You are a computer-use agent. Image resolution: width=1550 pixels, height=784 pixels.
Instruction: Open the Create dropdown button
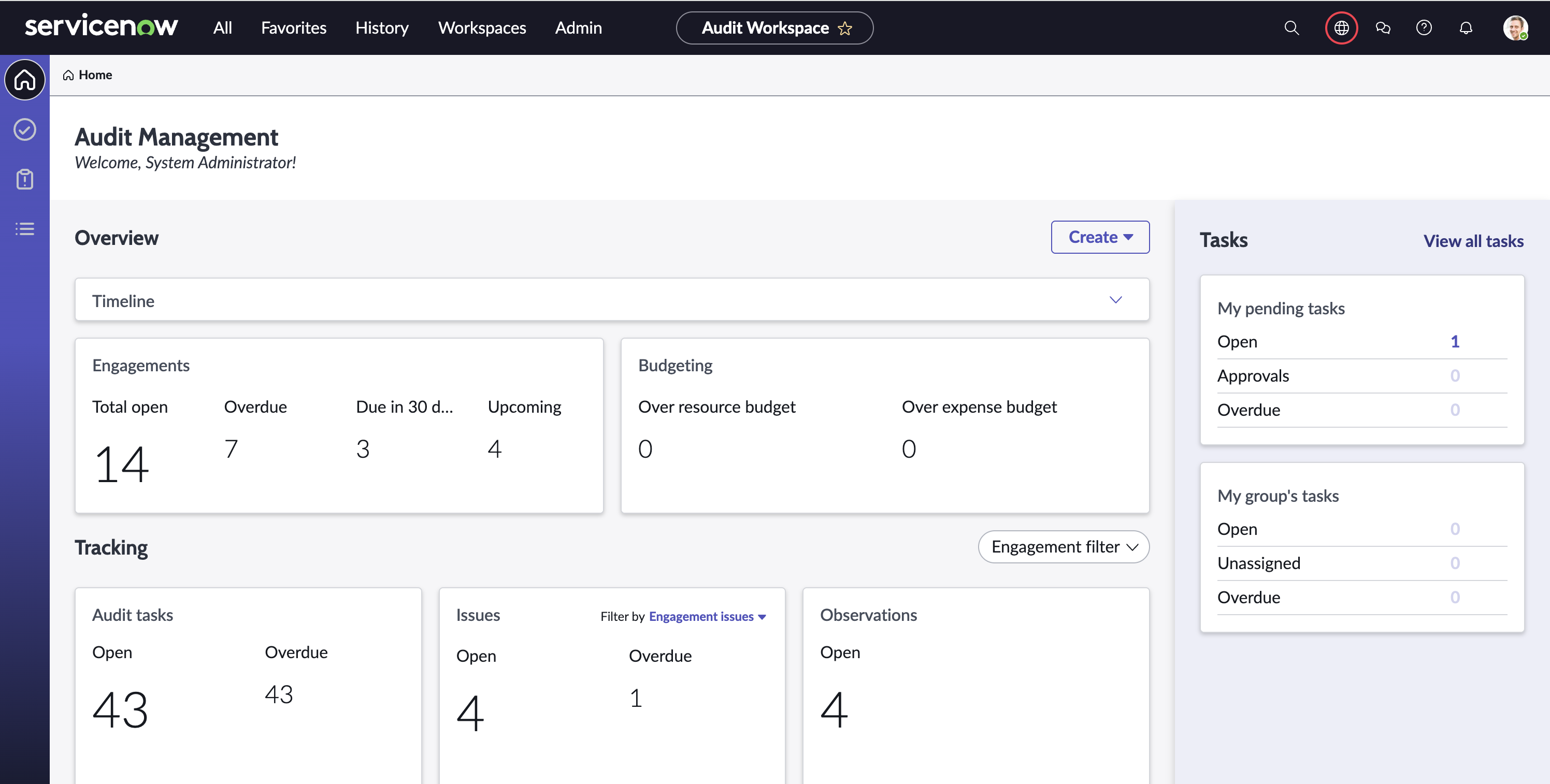click(x=1100, y=237)
